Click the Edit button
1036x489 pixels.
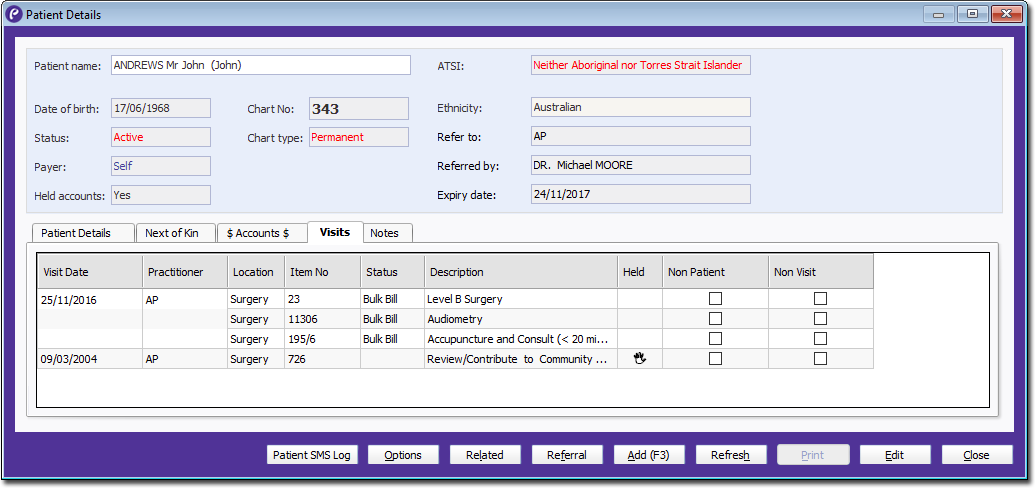pos(895,455)
